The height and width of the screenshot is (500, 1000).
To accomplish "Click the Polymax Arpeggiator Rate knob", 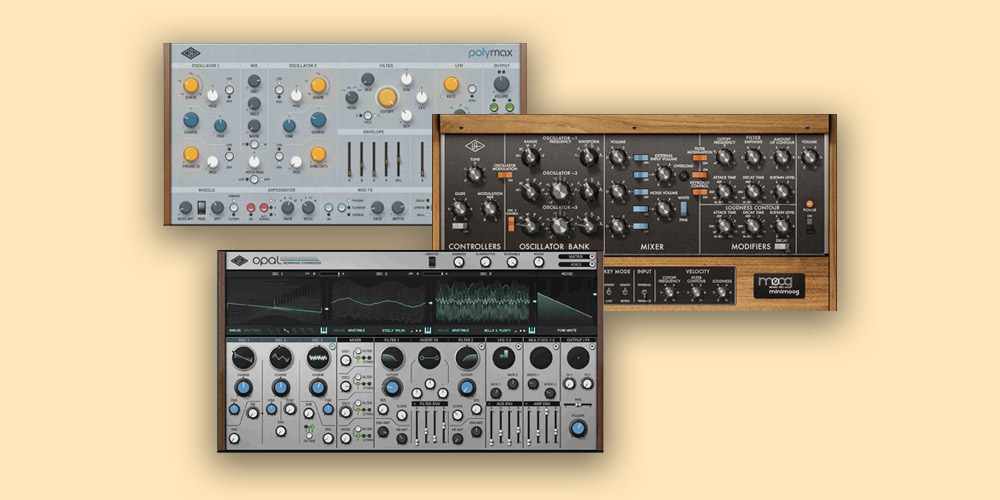I will tap(288, 207).
